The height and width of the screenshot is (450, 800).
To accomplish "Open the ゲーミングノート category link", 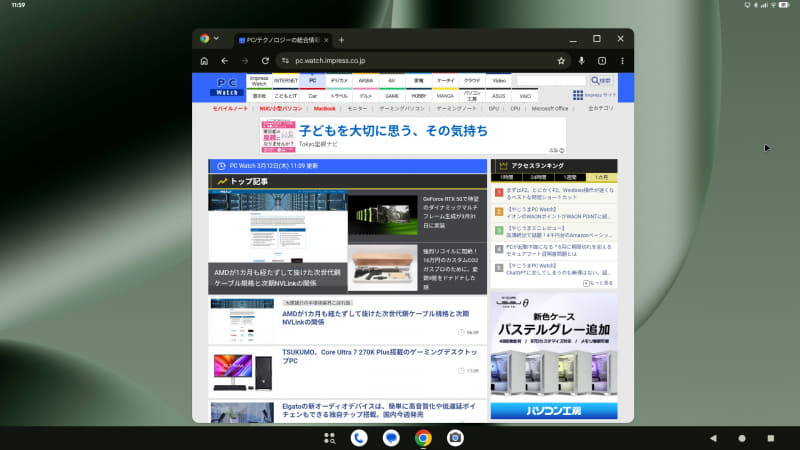I will coord(456,109).
